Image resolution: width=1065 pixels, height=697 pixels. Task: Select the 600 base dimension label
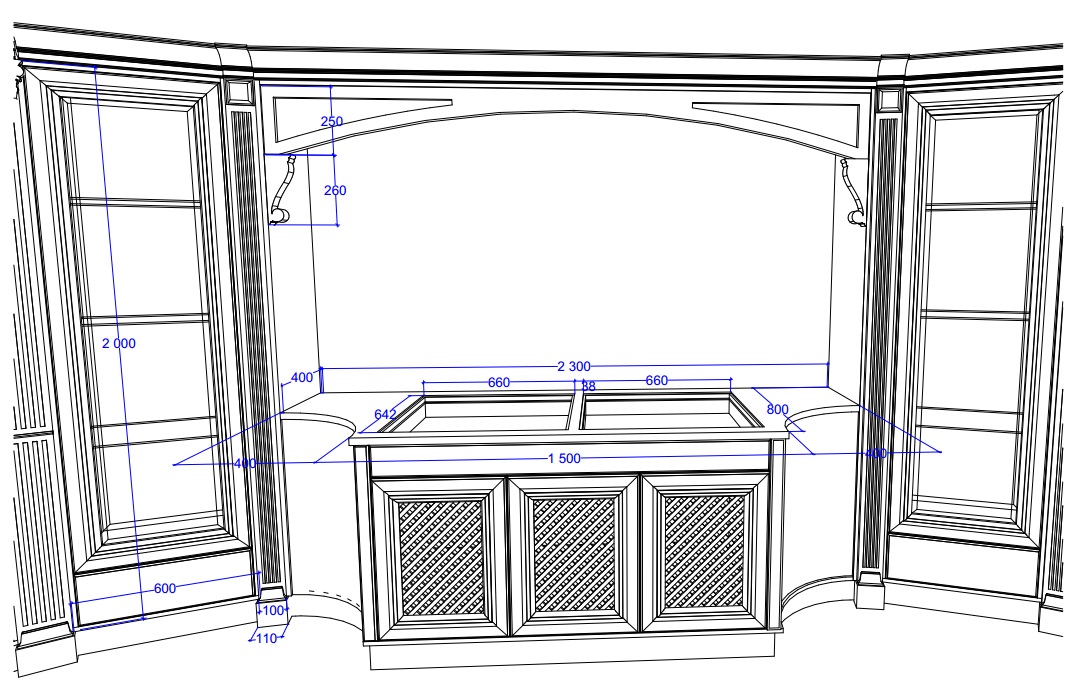pos(165,588)
